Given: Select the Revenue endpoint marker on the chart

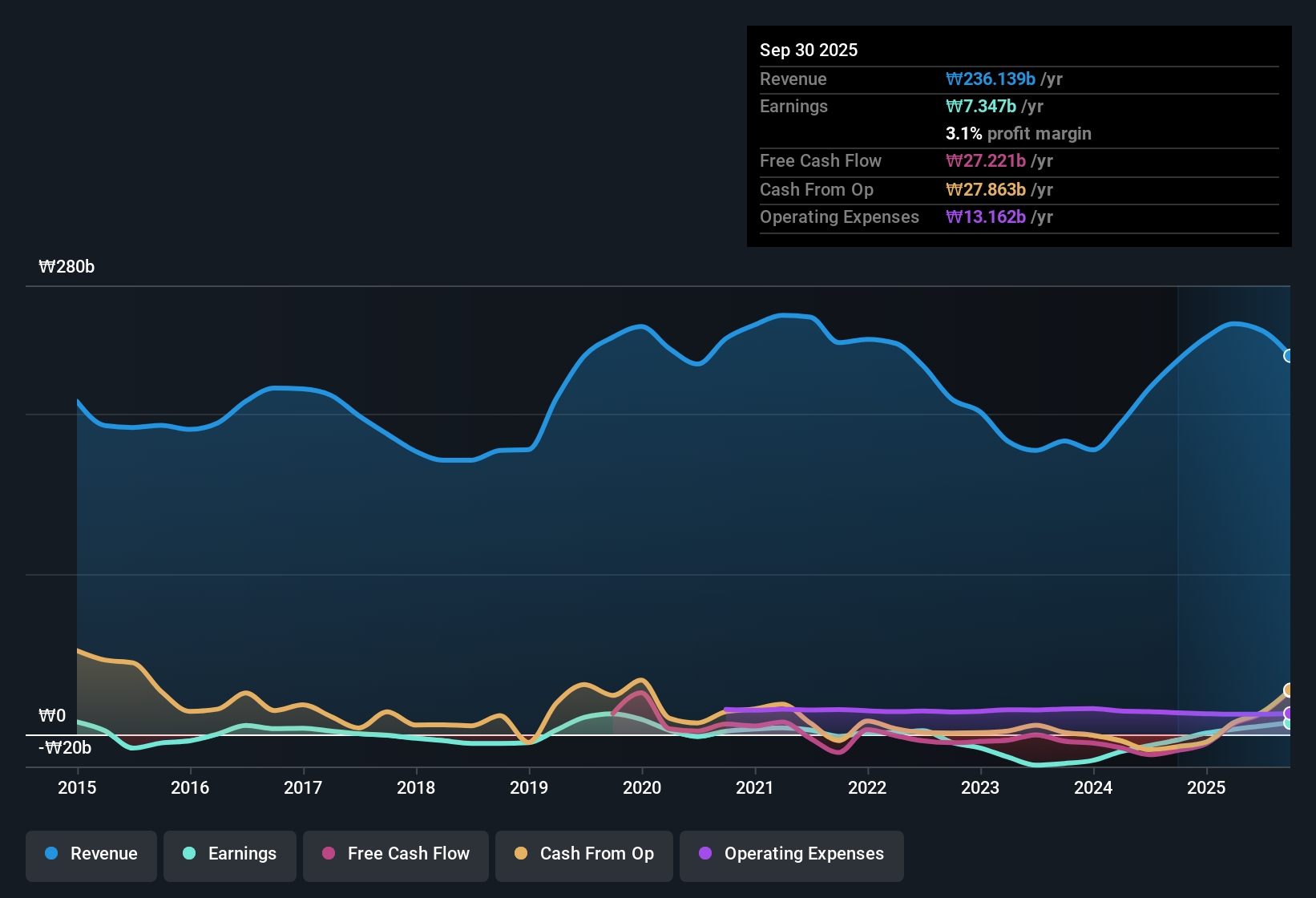Looking at the screenshot, I should pos(1289,355).
